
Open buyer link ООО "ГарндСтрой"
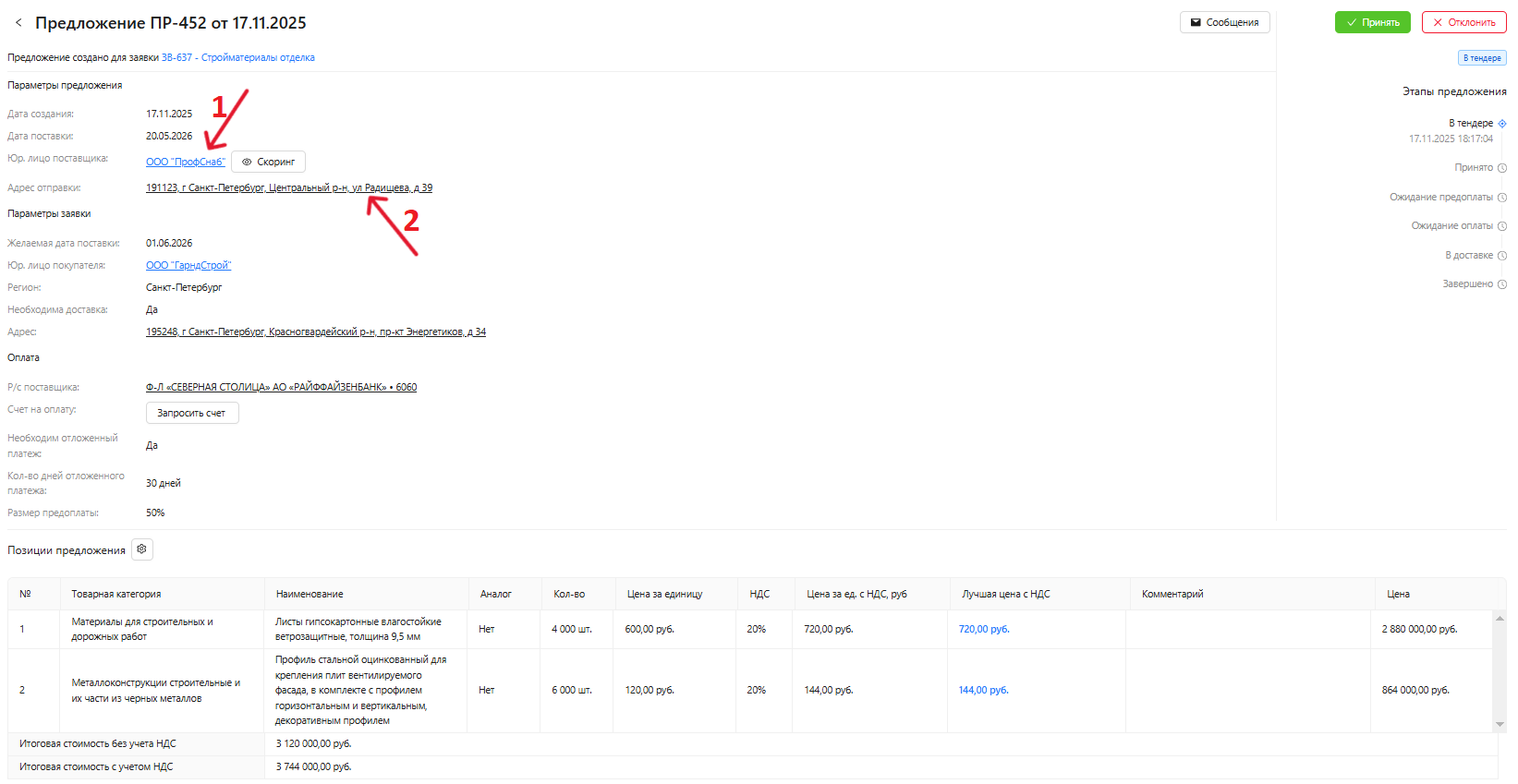[x=188, y=265]
